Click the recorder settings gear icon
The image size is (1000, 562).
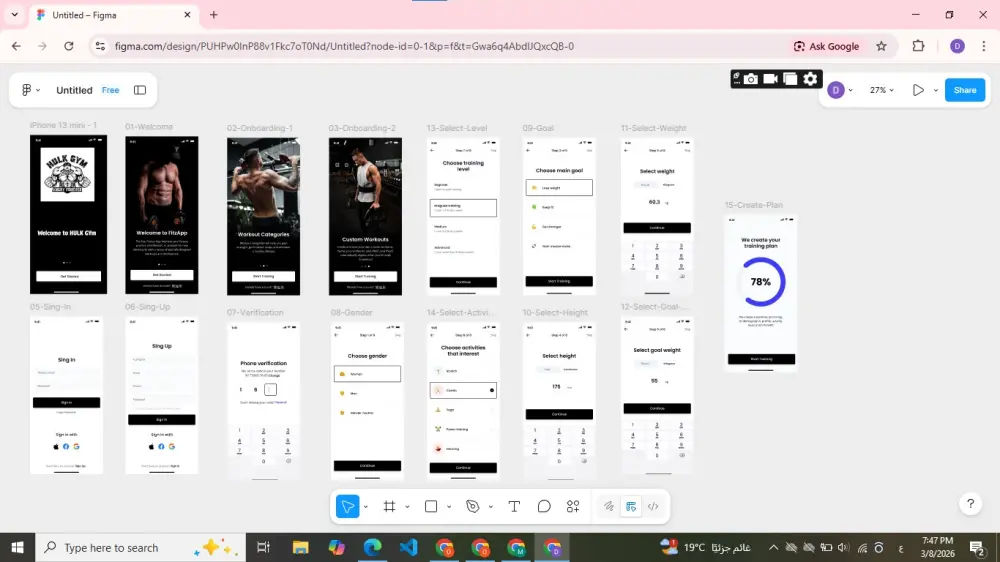[x=810, y=78]
